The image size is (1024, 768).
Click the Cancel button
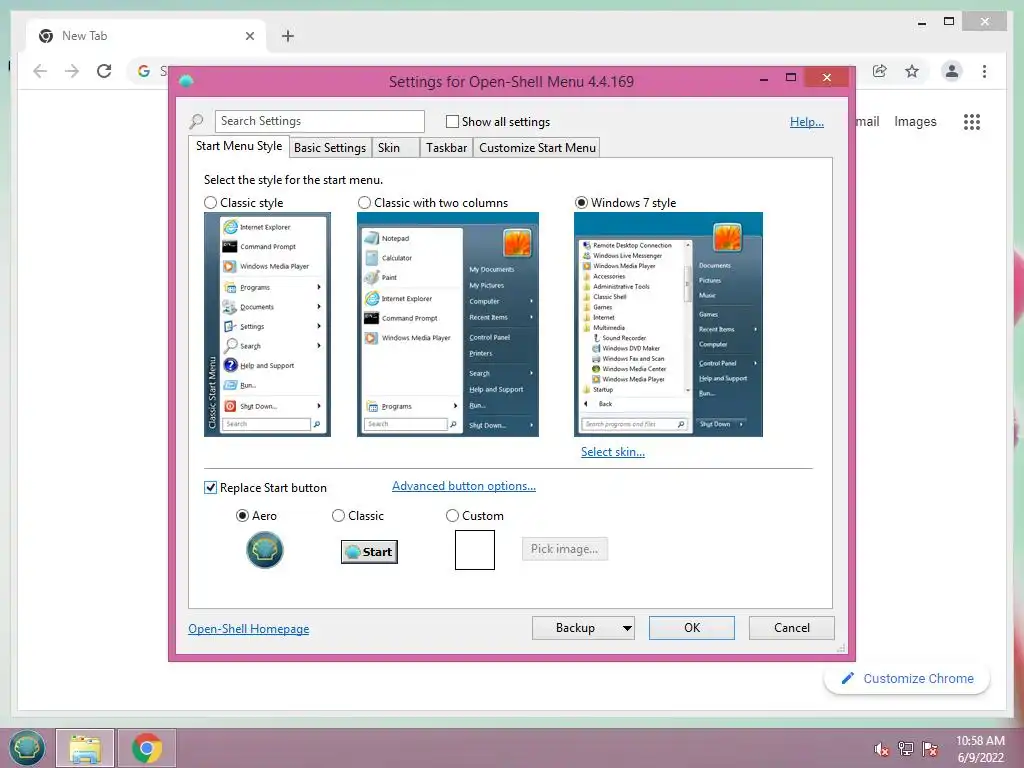tap(792, 628)
